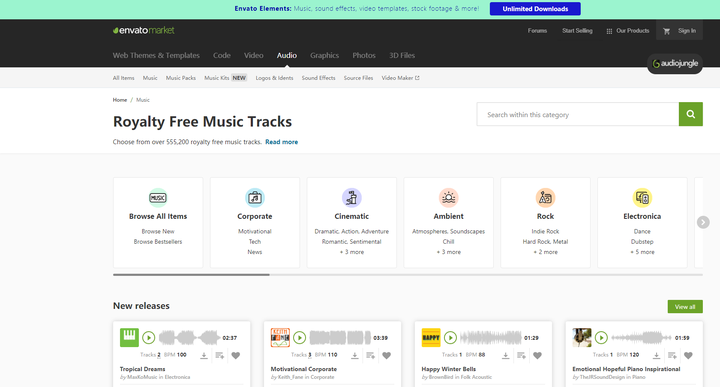Click the Unlimited Downloads button
The width and height of the screenshot is (720, 387).
click(535, 9)
